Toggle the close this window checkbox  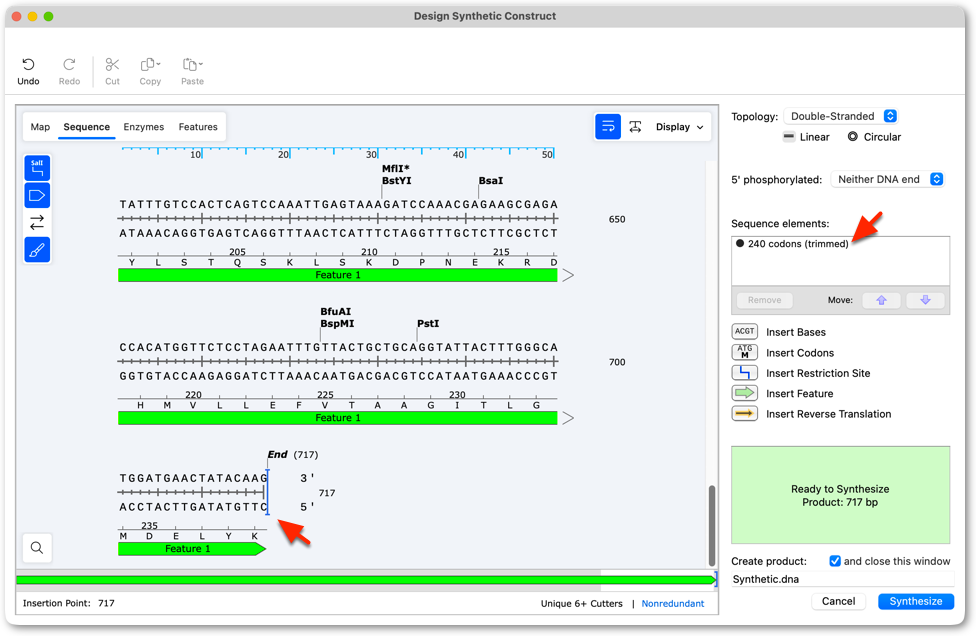coord(835,561)
